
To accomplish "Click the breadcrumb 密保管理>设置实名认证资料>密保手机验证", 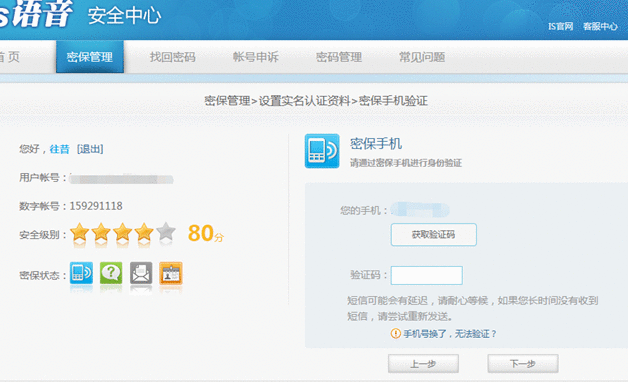I will click(x=316, y=101).
